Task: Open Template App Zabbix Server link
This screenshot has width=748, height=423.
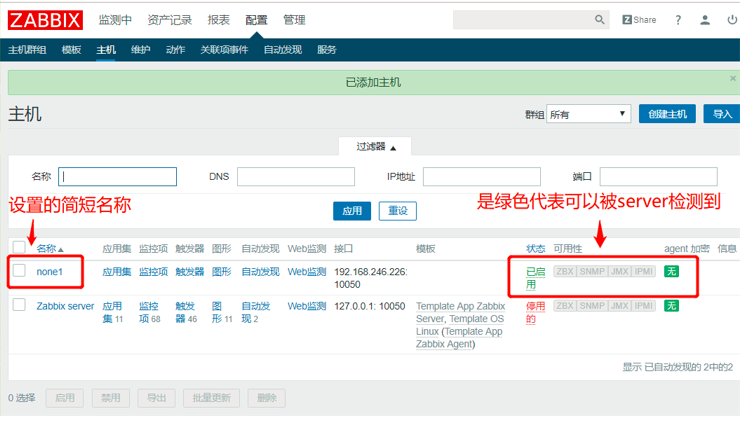Action: [460, 312]
